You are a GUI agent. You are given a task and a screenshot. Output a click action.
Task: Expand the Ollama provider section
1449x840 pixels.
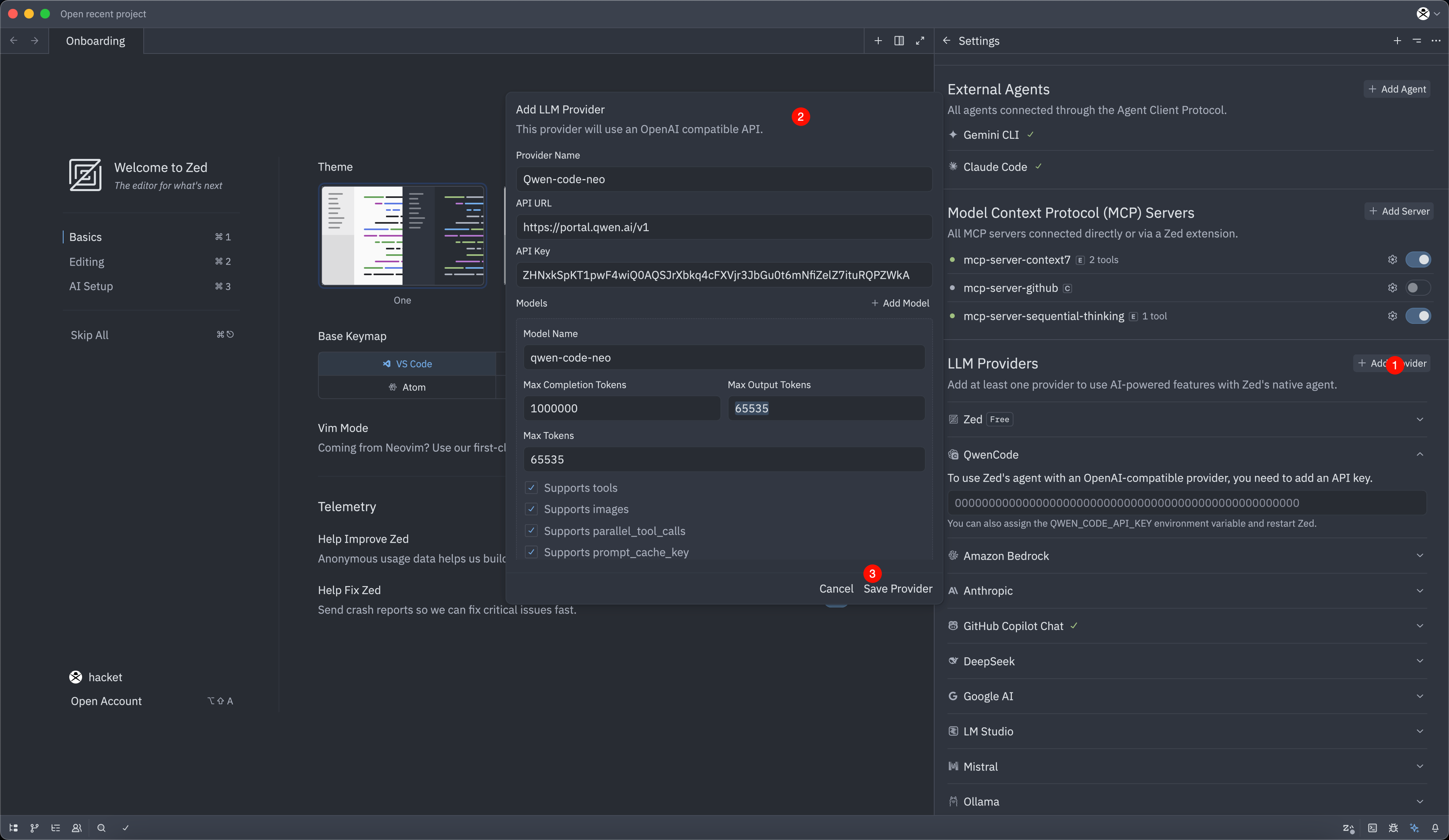point(1420,801)
